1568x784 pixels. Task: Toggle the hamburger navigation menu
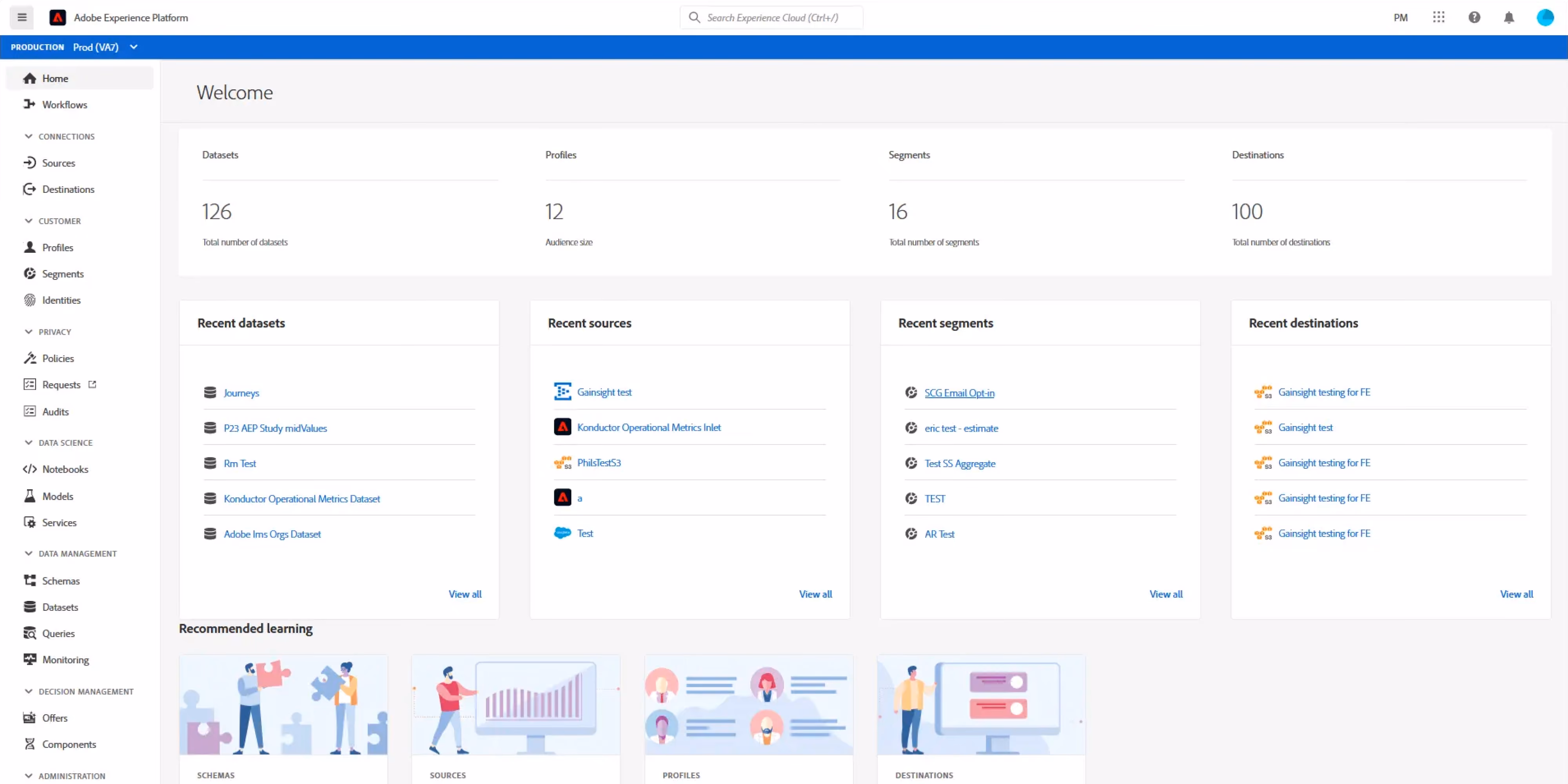22,17
